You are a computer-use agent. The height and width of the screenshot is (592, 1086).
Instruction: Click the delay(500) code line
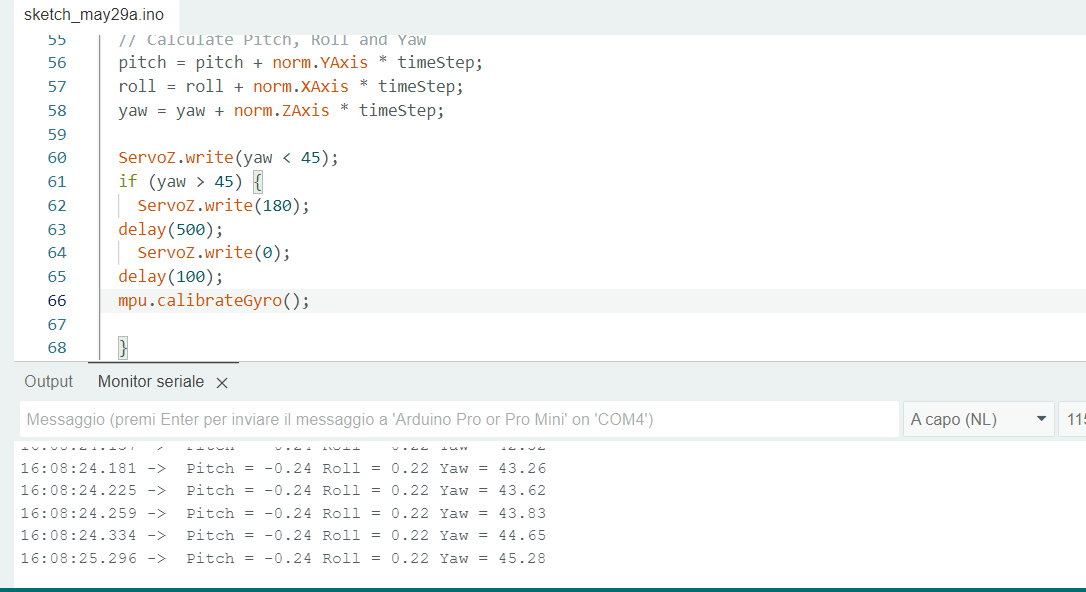coord(170,229)
